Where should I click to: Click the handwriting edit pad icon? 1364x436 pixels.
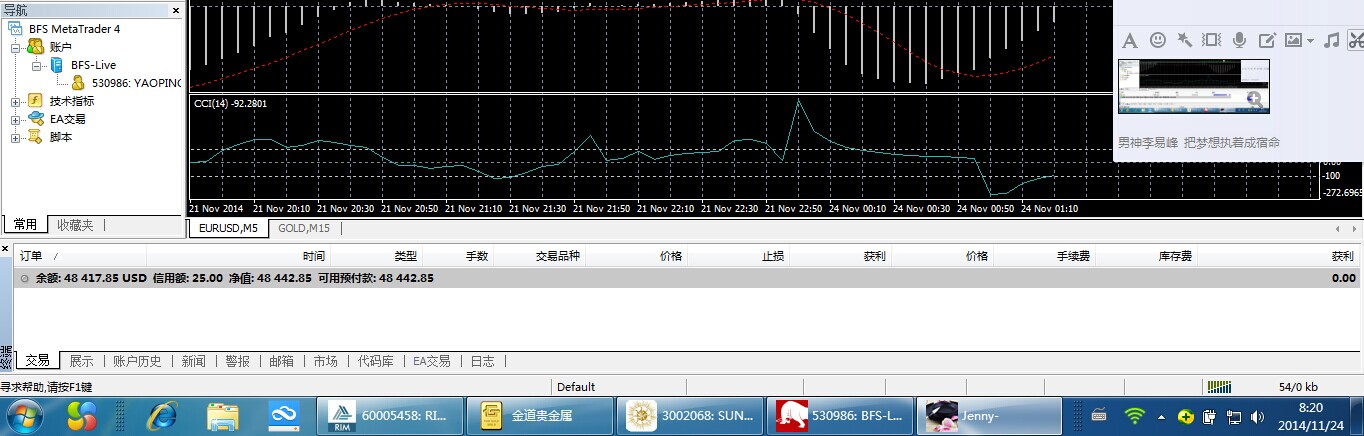pyautogui.click(x=1266, y=40)
